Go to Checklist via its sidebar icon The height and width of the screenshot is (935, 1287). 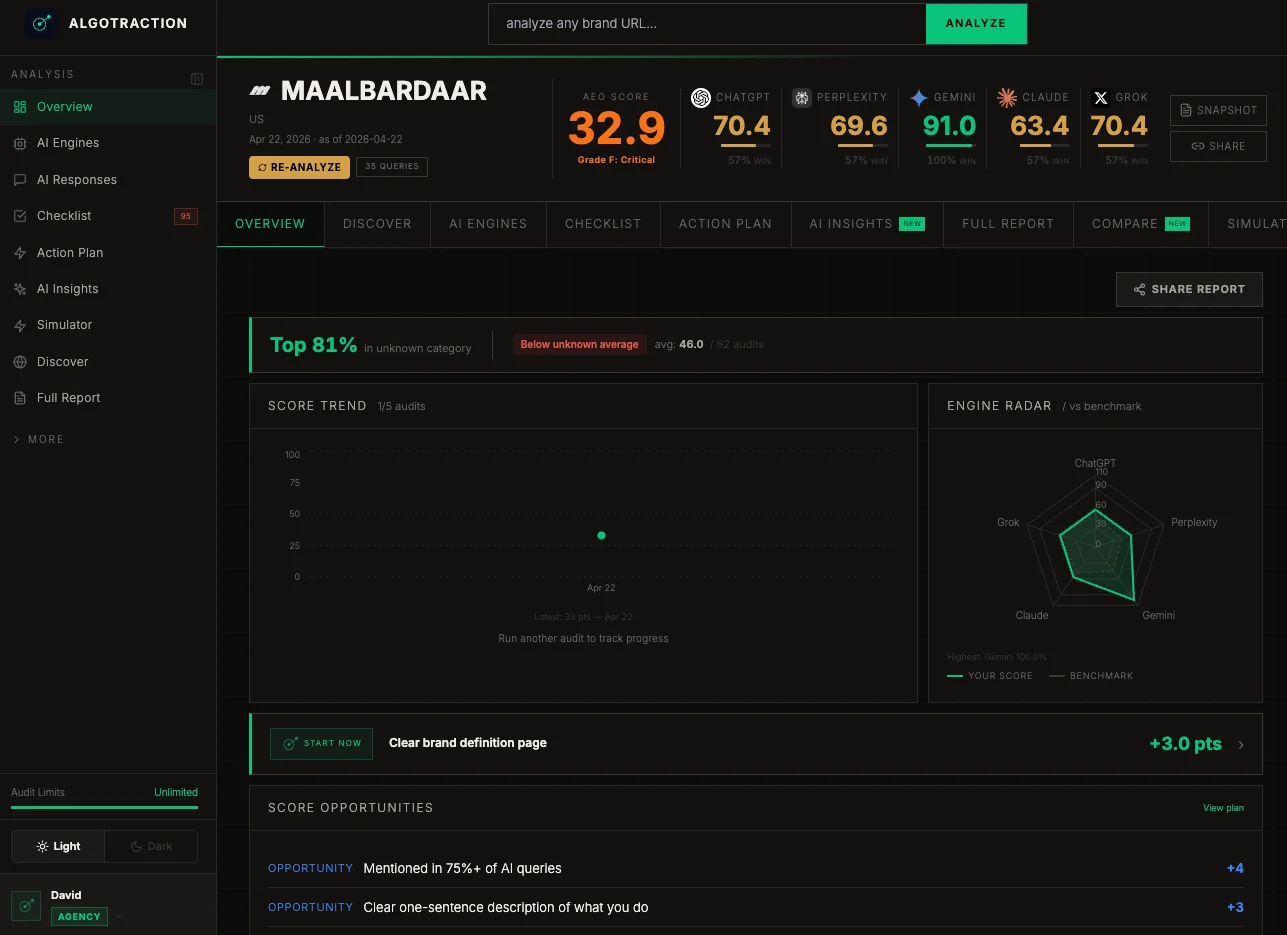[x=20, y=216]
